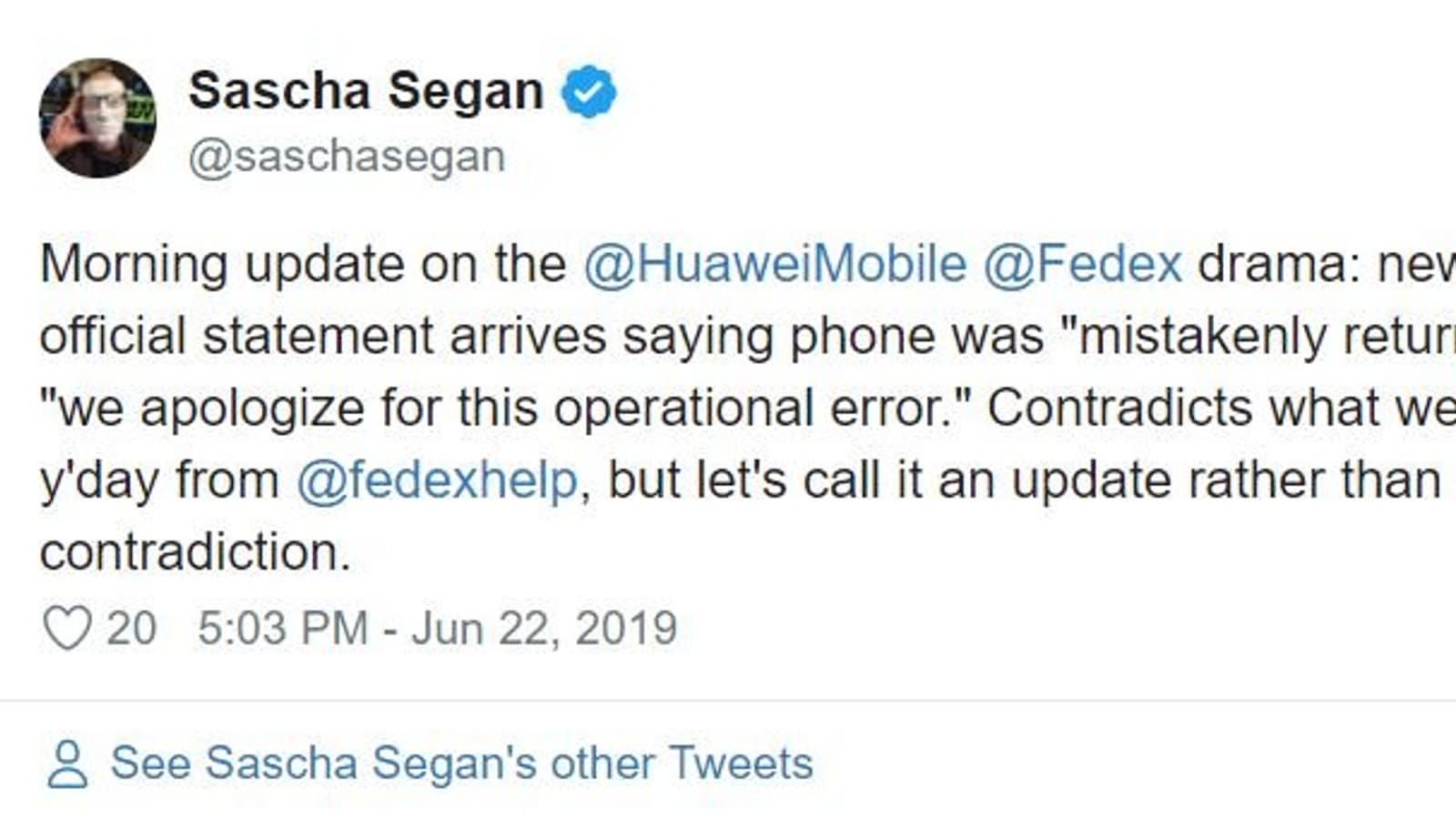Screen dimensions: 1456x819
Task: Open the @Fedex mention link
Action: [1082, 264]
